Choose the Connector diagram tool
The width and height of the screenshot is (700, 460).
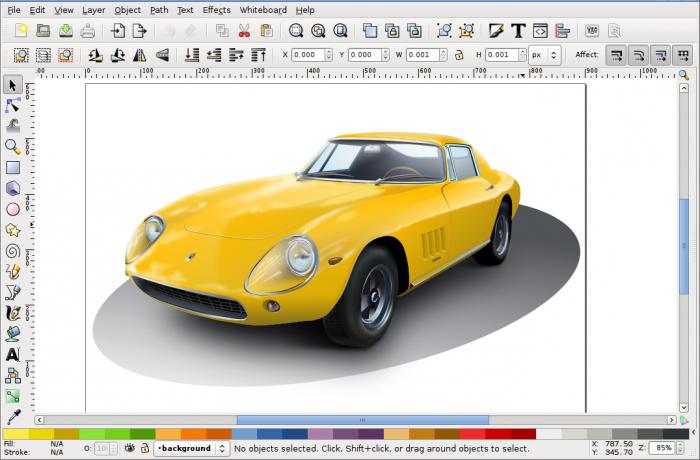coord(12,376)
